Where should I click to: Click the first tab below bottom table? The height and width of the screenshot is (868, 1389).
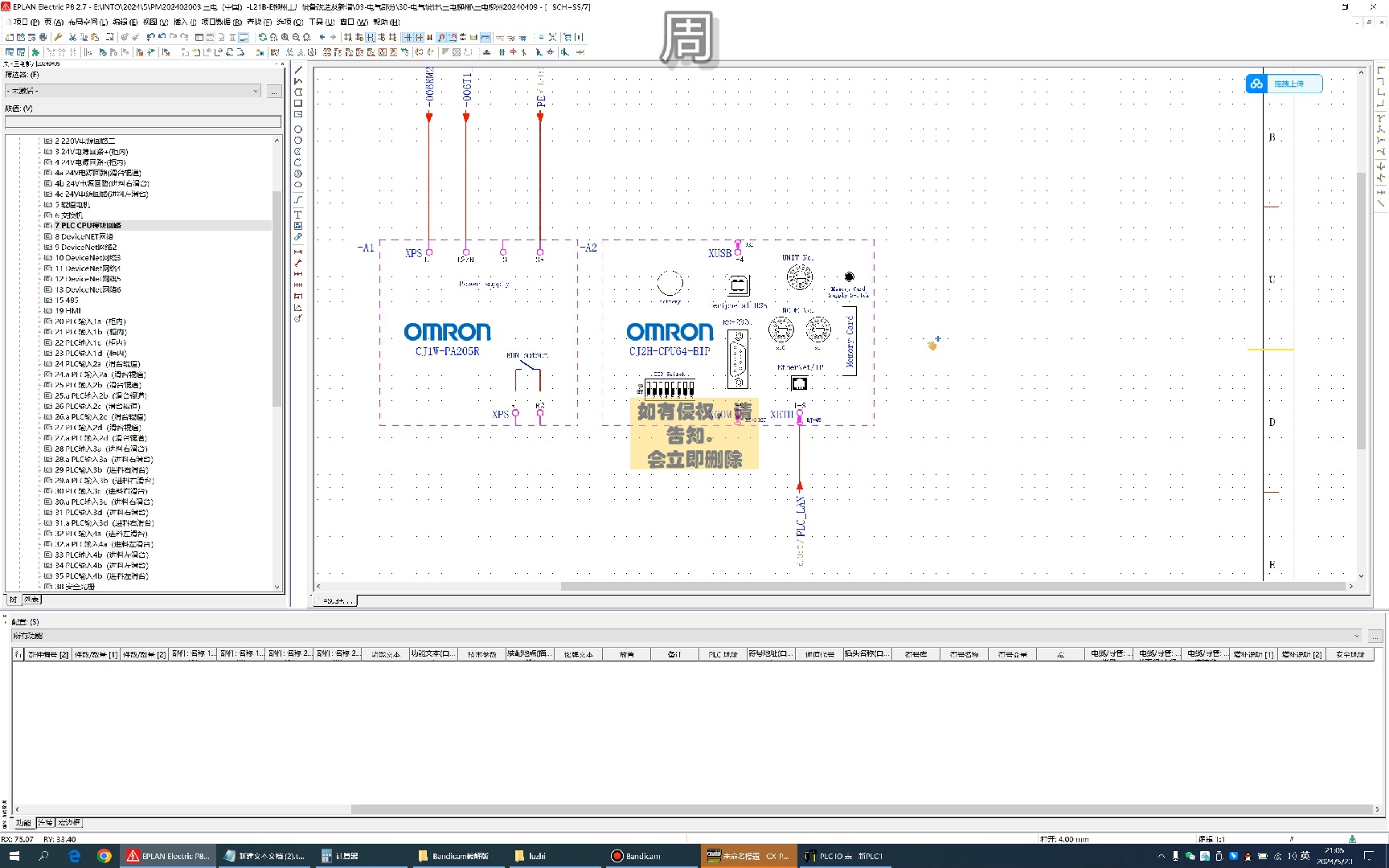23,823
